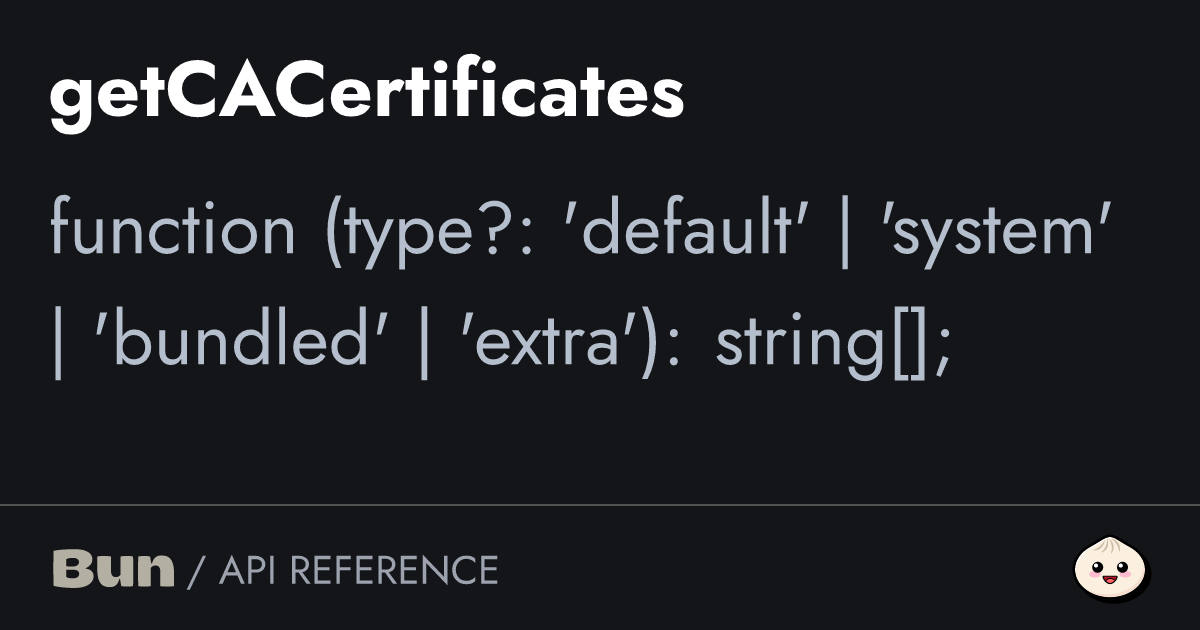This screenshot has width=1200, height=630.
Task: Click the slash separator after the Bun logo
Action: [x=196, y=570]
